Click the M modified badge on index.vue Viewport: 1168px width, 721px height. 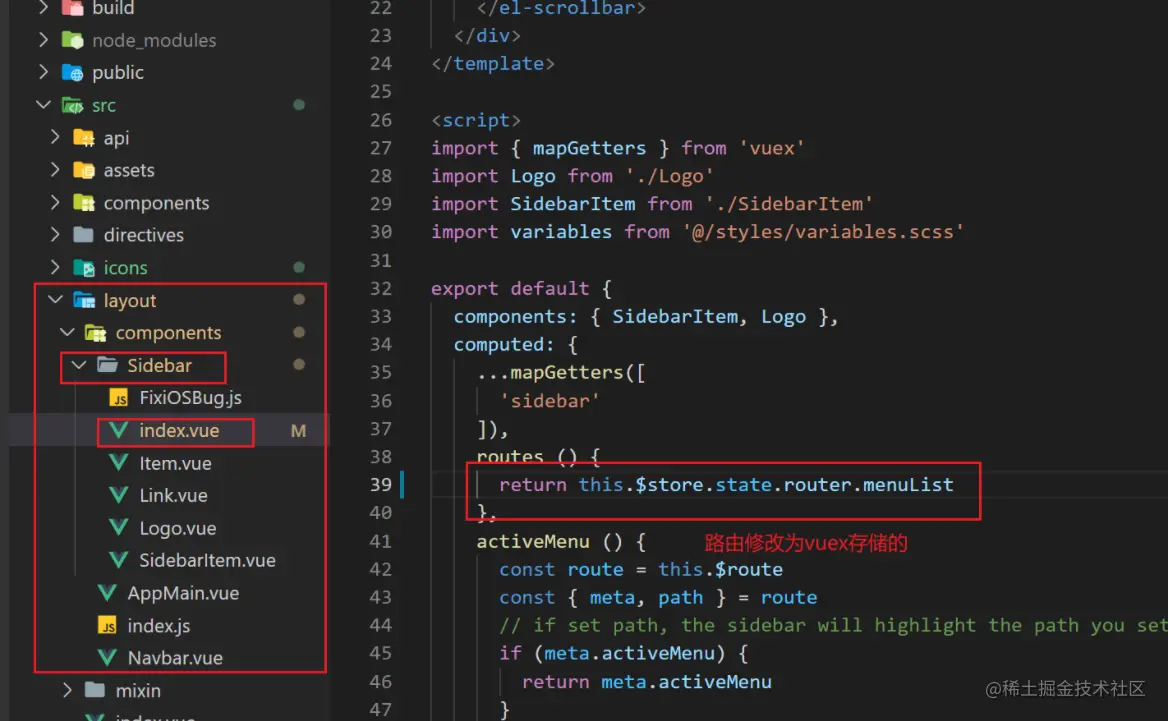[x=298, y=431]
